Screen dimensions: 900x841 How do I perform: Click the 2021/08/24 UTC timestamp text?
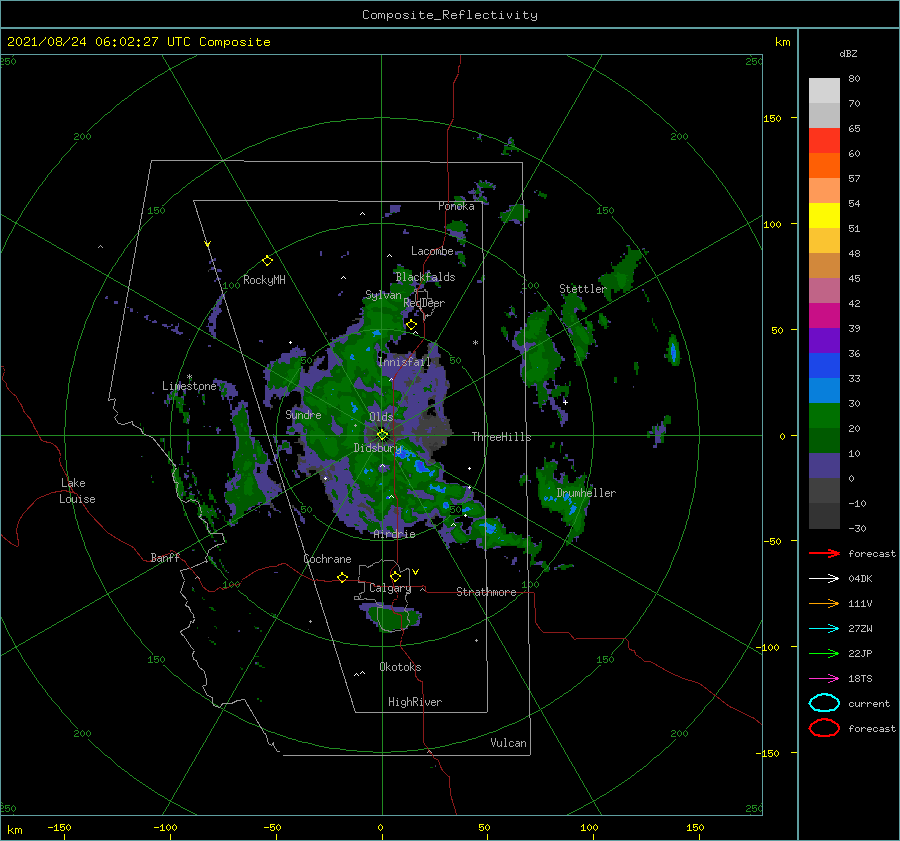pos(138,42)
